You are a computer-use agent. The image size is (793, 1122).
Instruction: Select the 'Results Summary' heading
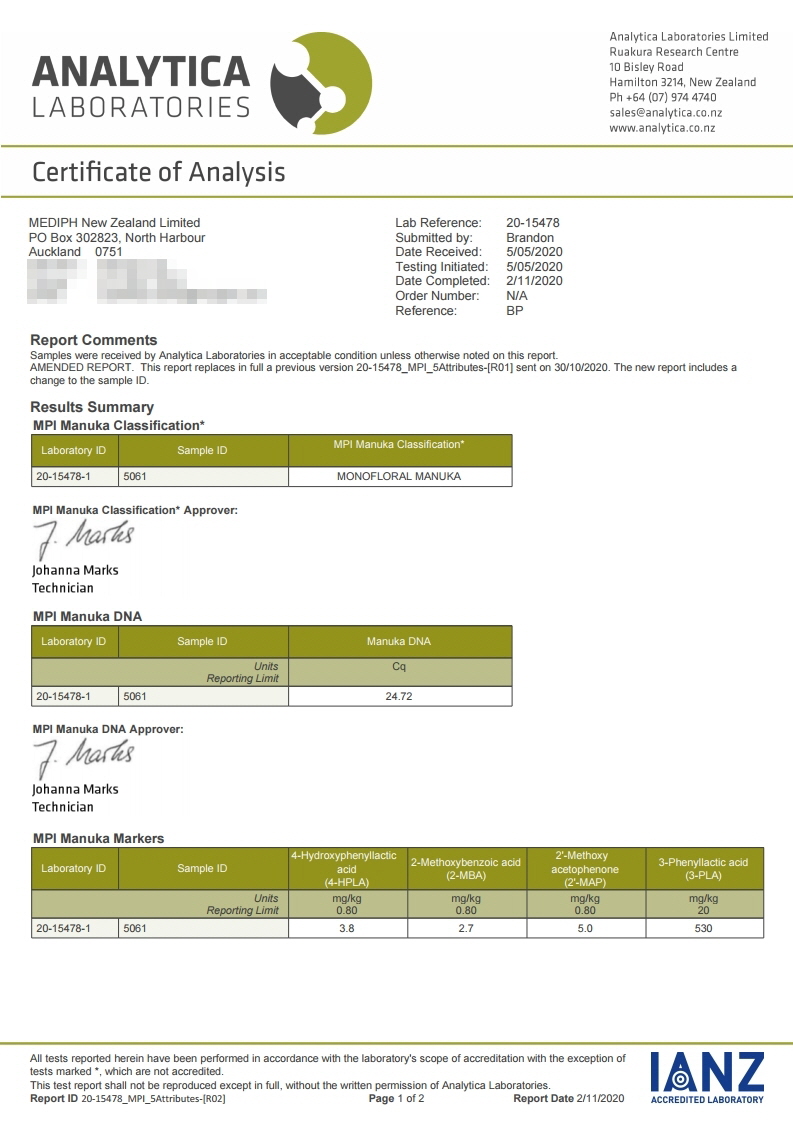pos(92,407)
